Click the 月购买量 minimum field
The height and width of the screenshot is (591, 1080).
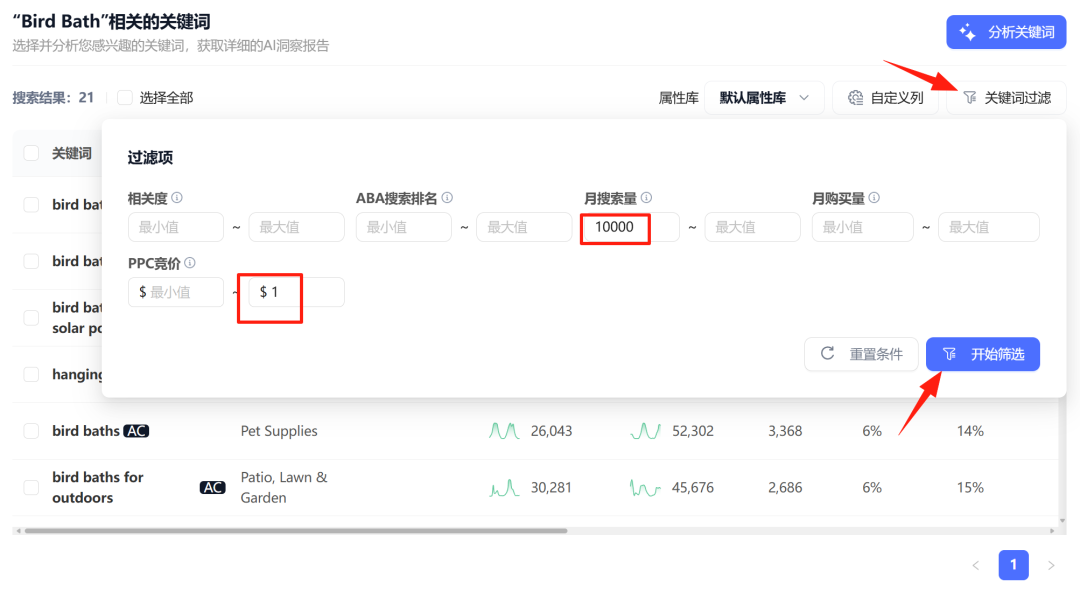862,227
